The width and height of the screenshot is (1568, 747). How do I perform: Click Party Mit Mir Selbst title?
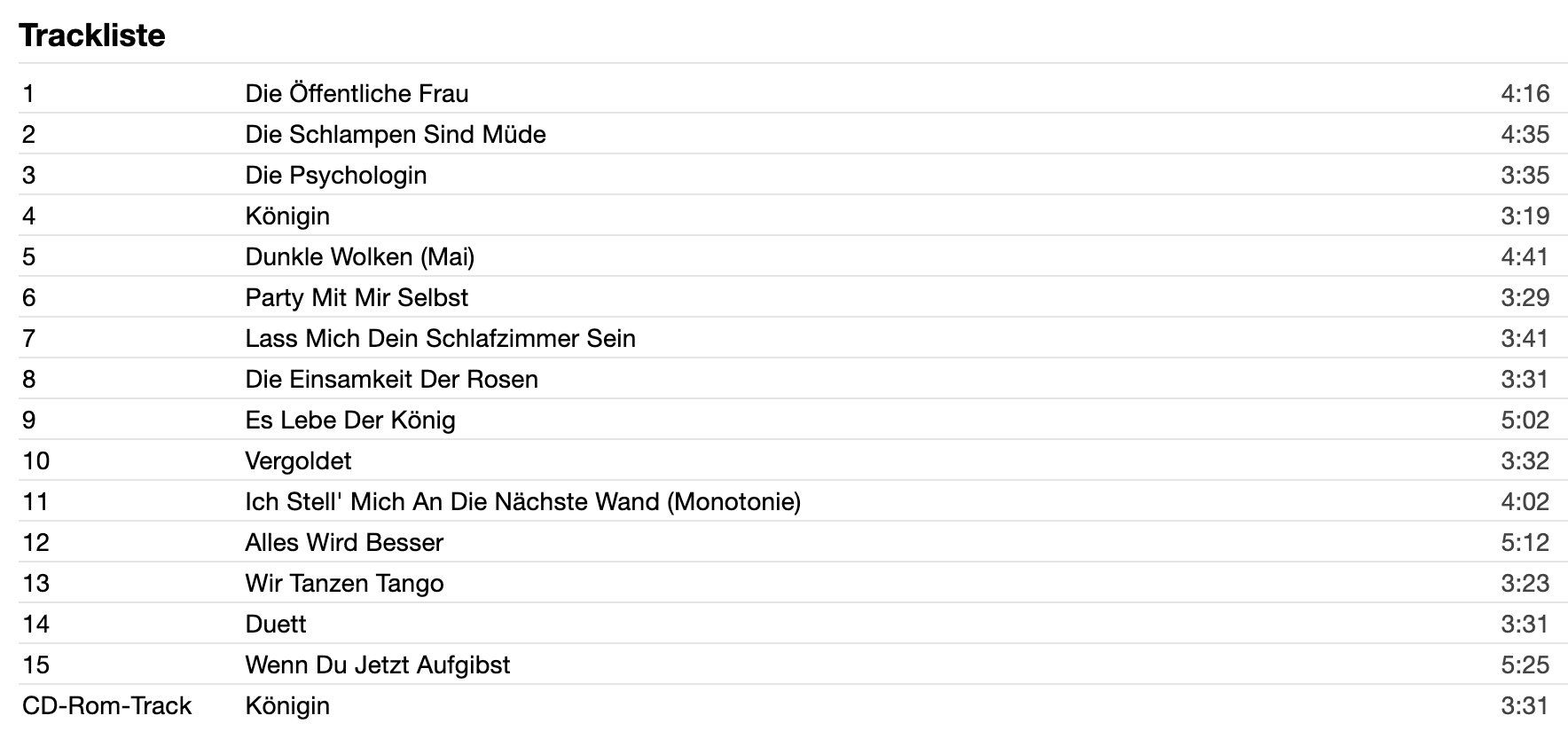[357, 297]
